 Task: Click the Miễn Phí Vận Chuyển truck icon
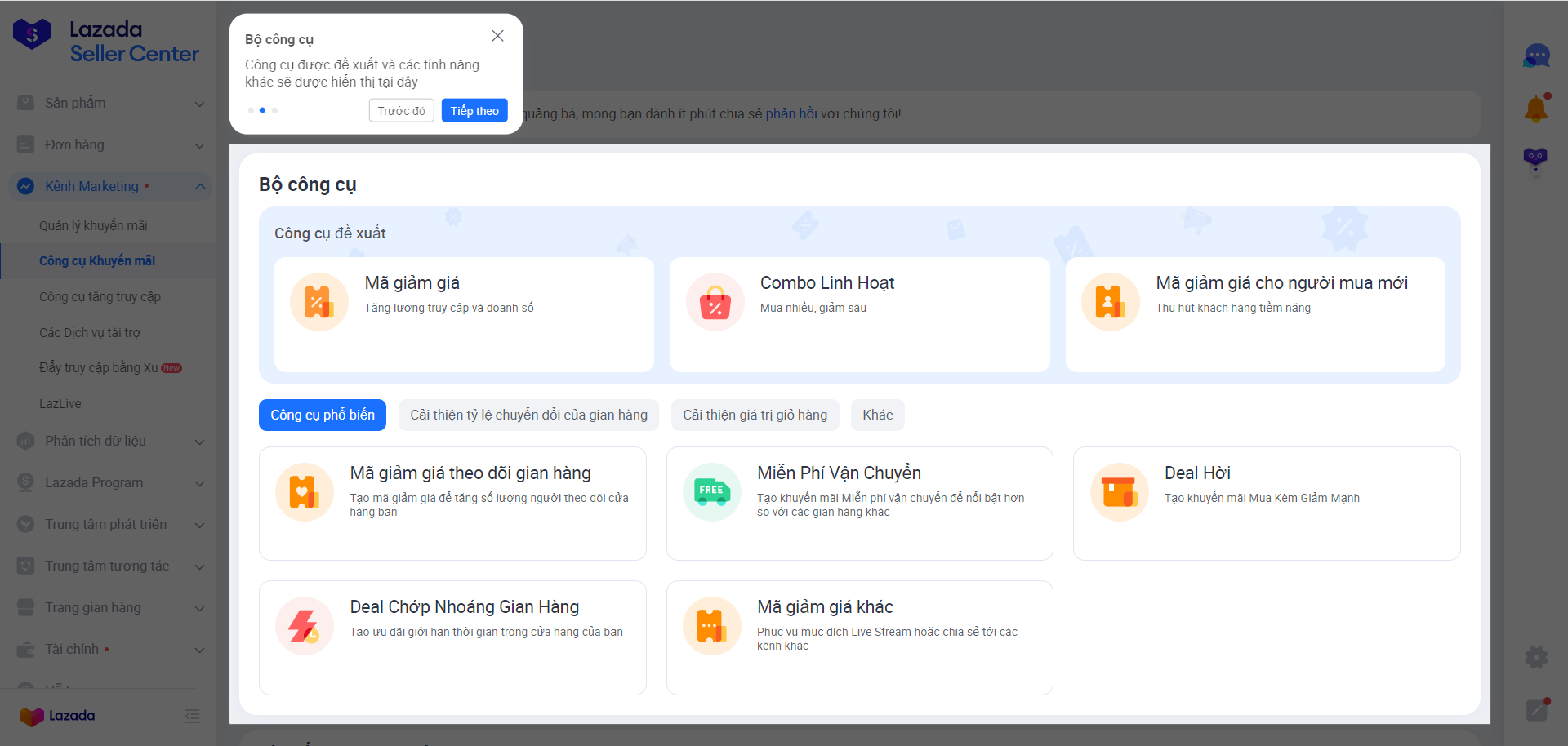711,492
